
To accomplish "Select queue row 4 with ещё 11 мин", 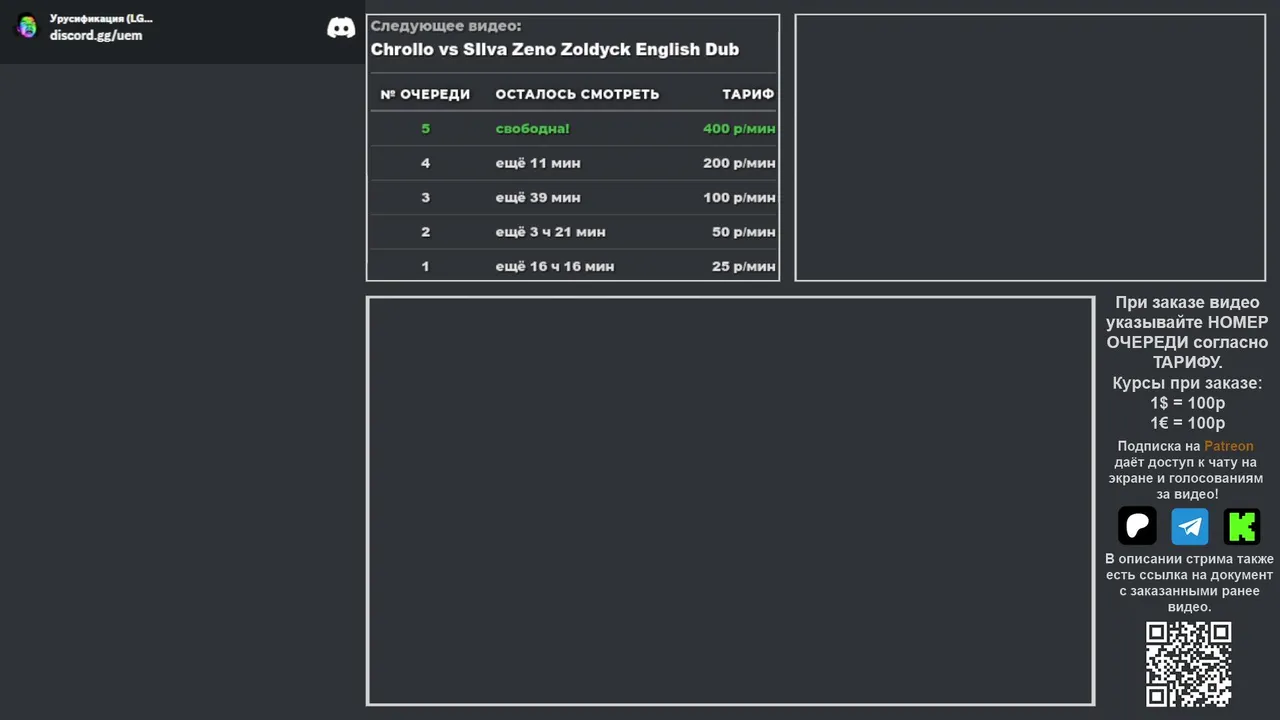I will (x=573, y=163).
